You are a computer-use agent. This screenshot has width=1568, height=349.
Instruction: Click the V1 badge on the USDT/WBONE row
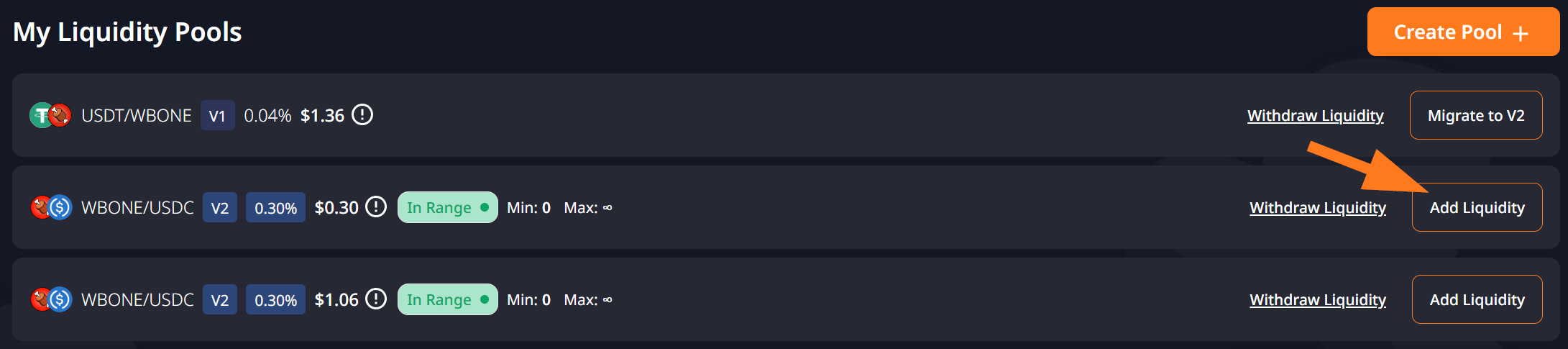click(217, 116)
